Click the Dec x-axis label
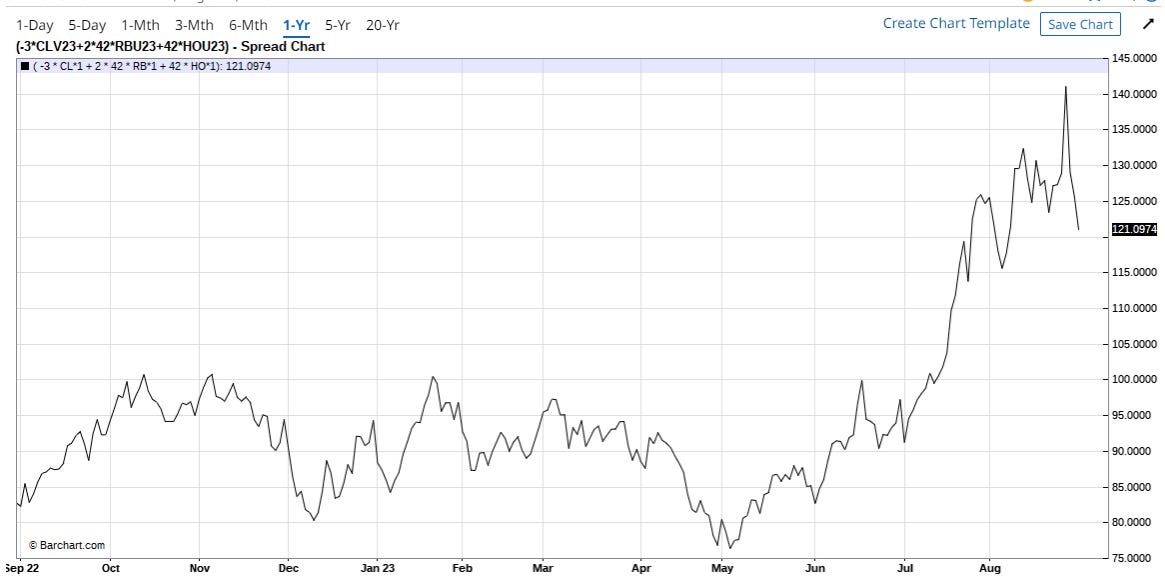The width and height of the screenshot is (1165, 587). coord(288,568)
